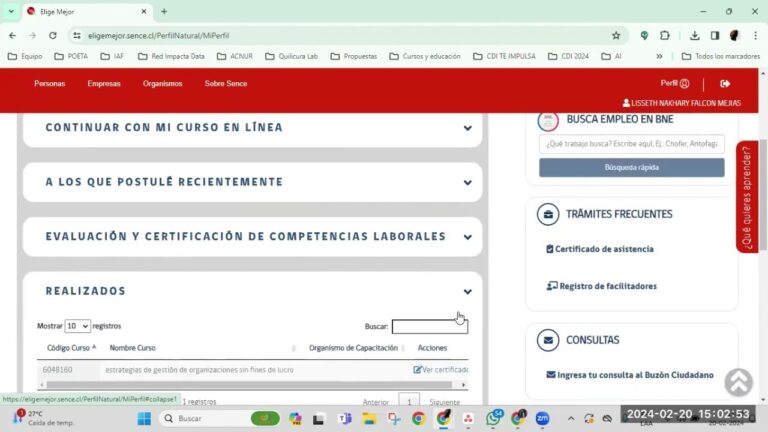Open File Explorer from the taskbar
Image resolution: width=768 pixels, height=432 pixels.
pos(369,419)
